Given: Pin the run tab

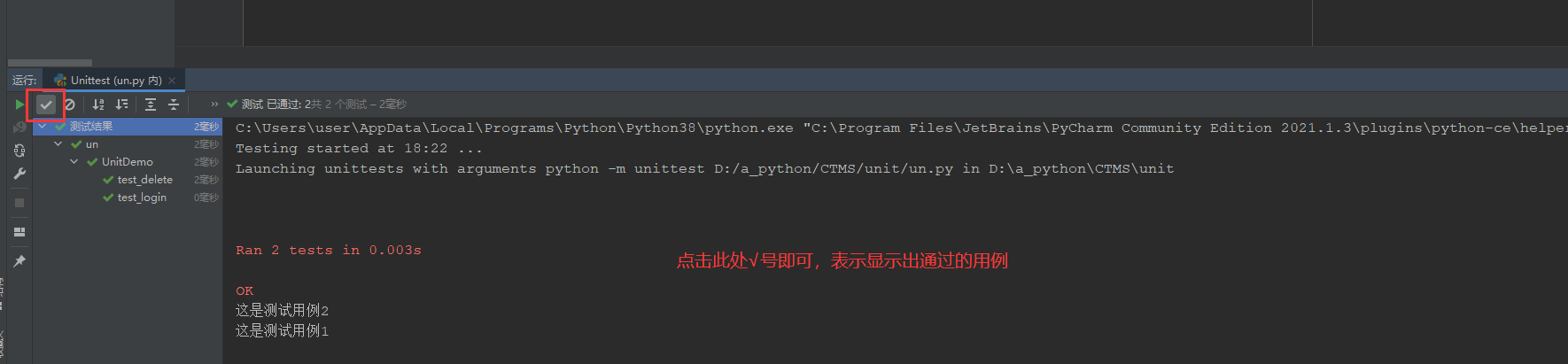Looking at the screenshot, I should (19, 261).
